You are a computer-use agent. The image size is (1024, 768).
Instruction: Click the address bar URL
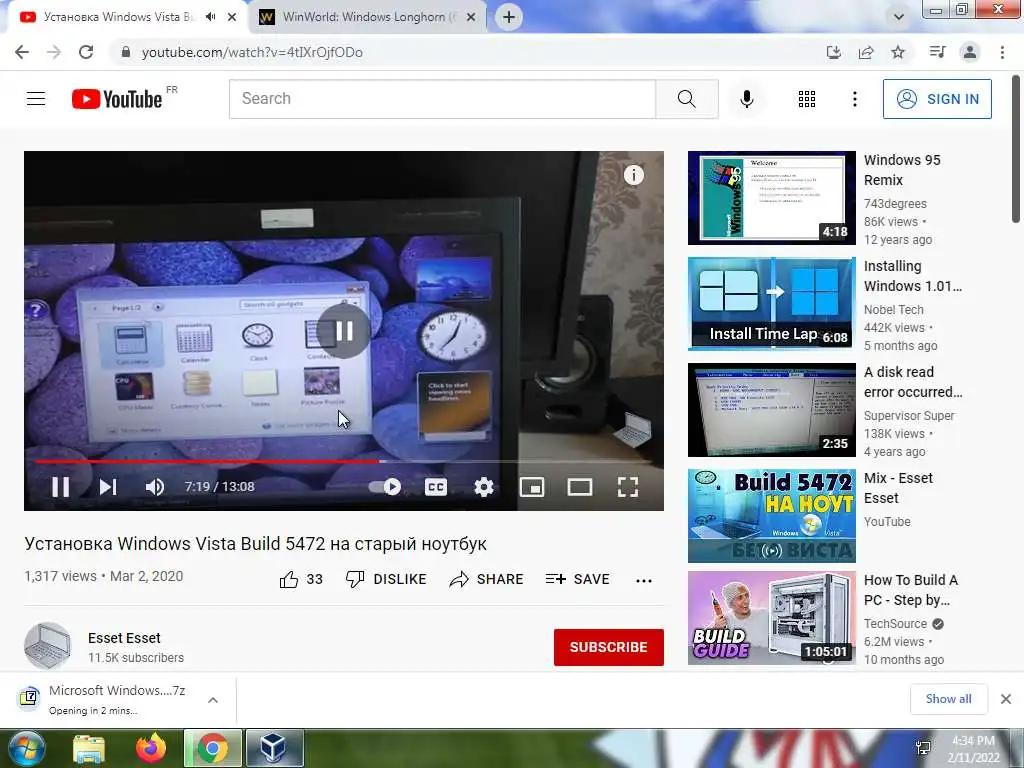pos(252,52)
